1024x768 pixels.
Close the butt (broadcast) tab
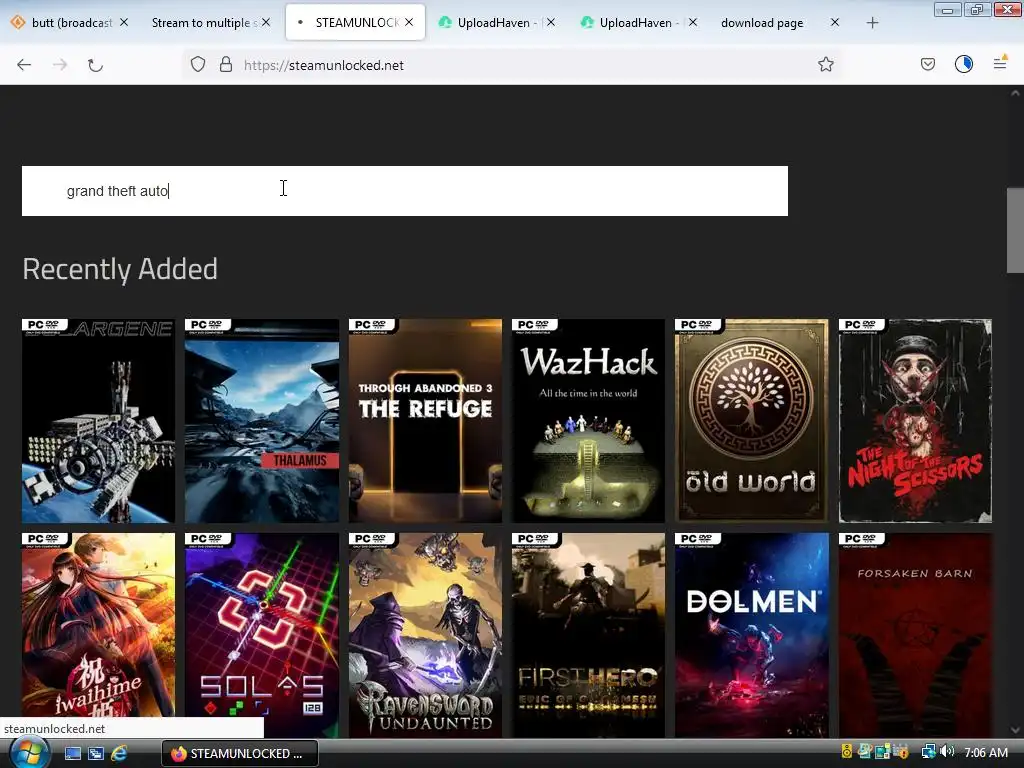coord(124,23)
